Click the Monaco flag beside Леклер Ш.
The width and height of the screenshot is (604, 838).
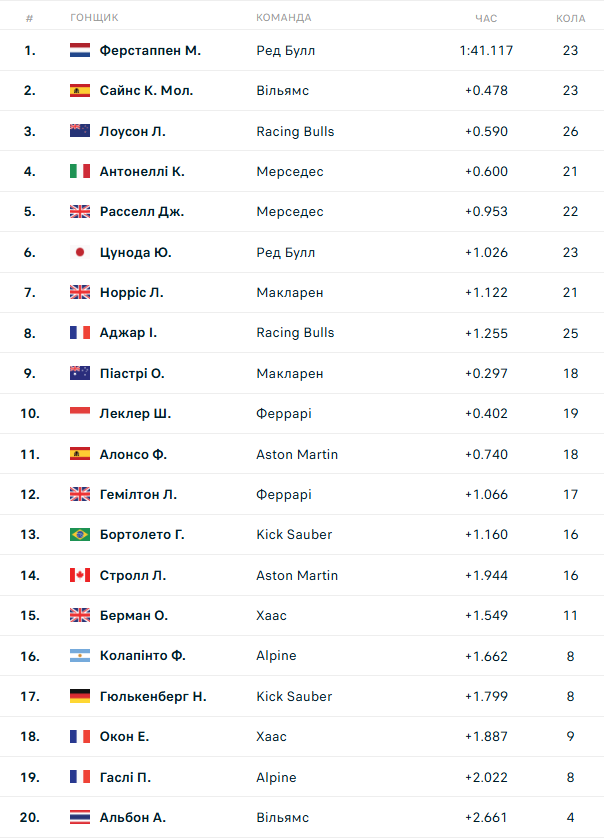tap(80, 413)
